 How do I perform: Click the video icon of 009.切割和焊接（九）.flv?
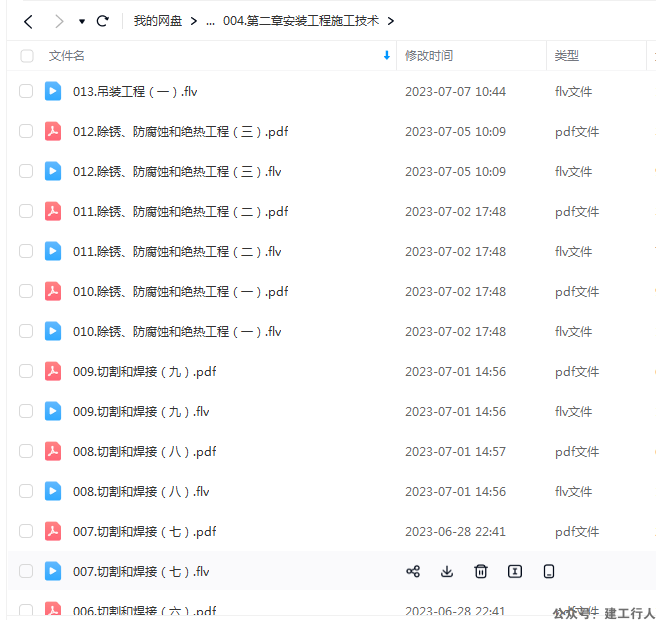point(53,411)
